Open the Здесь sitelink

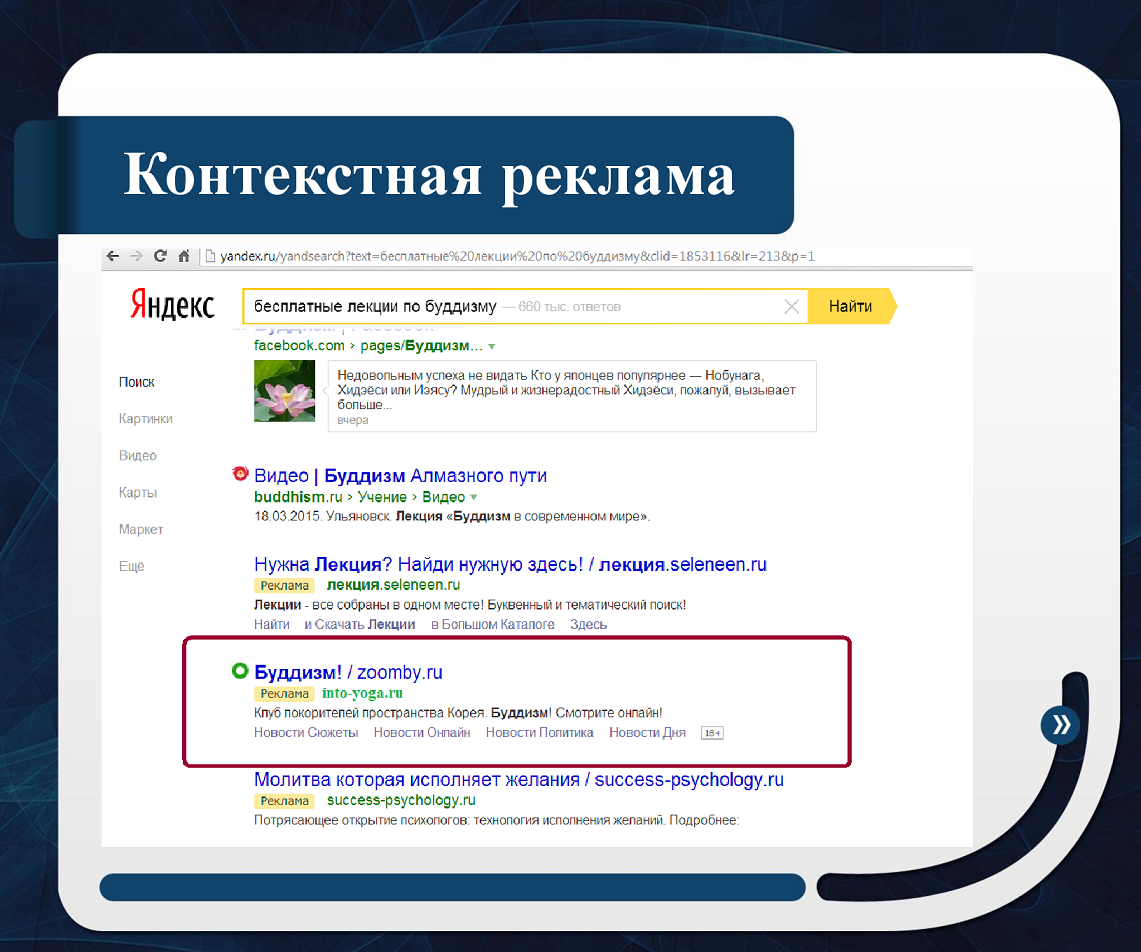tap(588, 624)
